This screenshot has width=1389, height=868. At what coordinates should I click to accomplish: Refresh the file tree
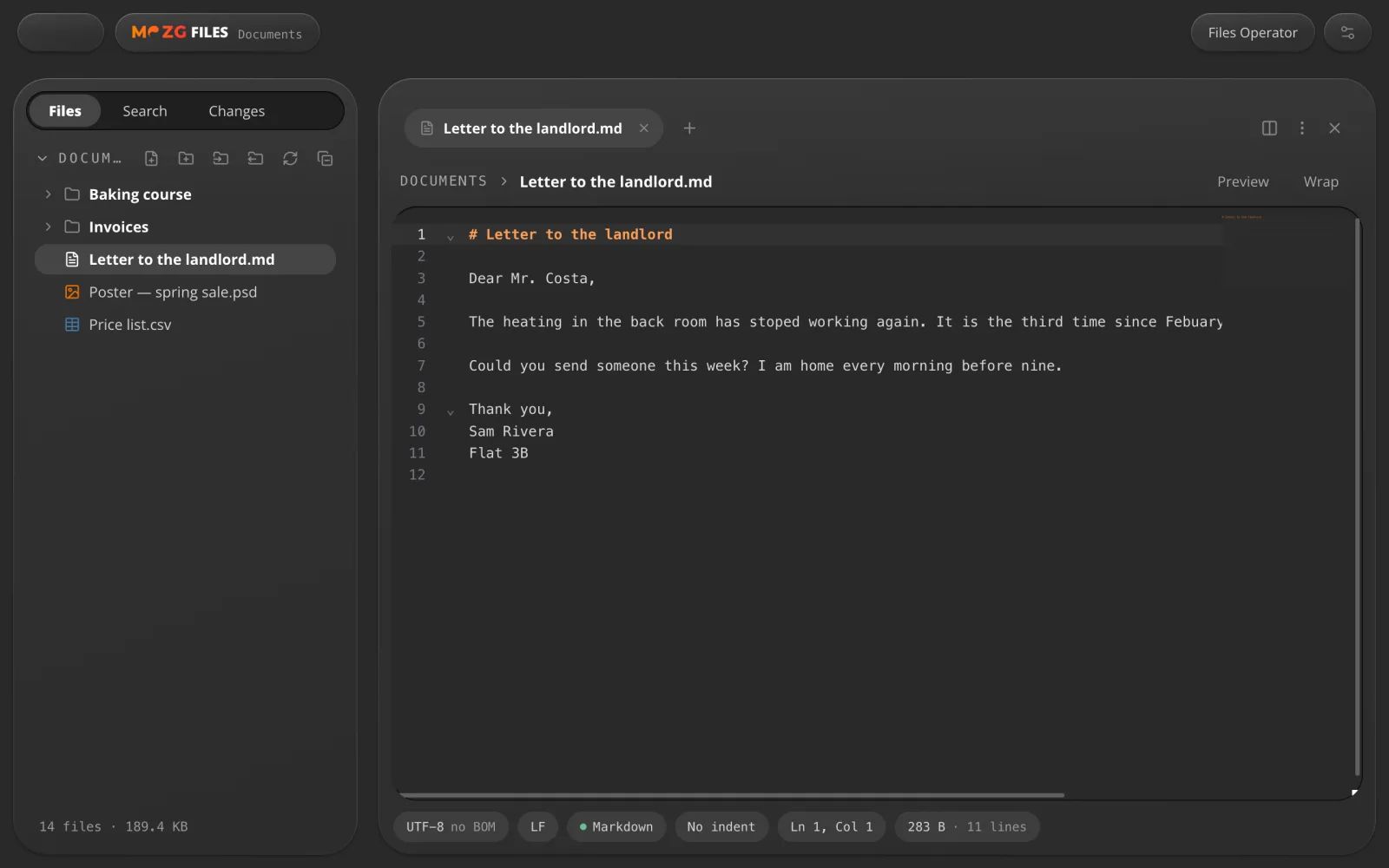[x=290, y=158]
